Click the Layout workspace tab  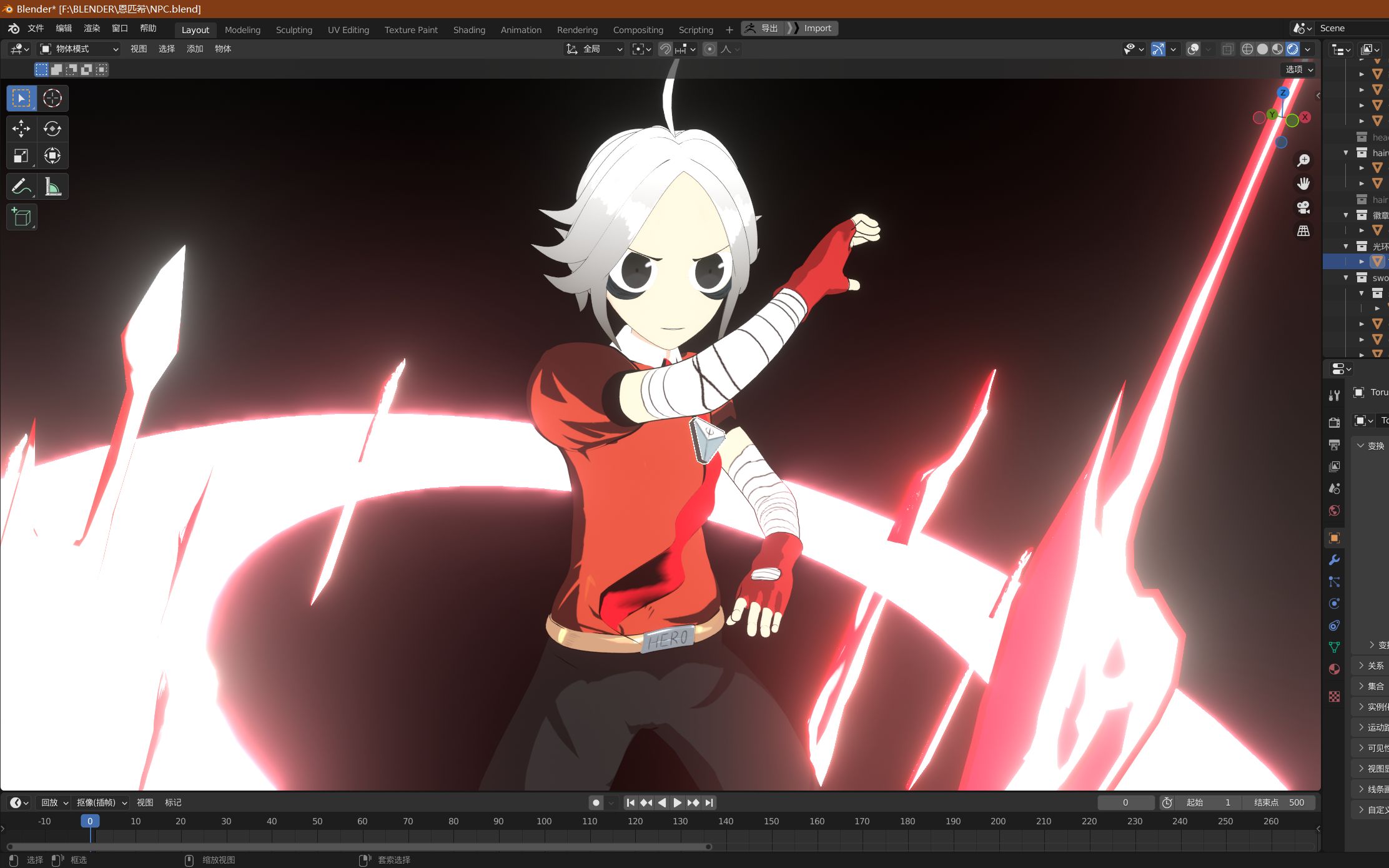(195, 28)
